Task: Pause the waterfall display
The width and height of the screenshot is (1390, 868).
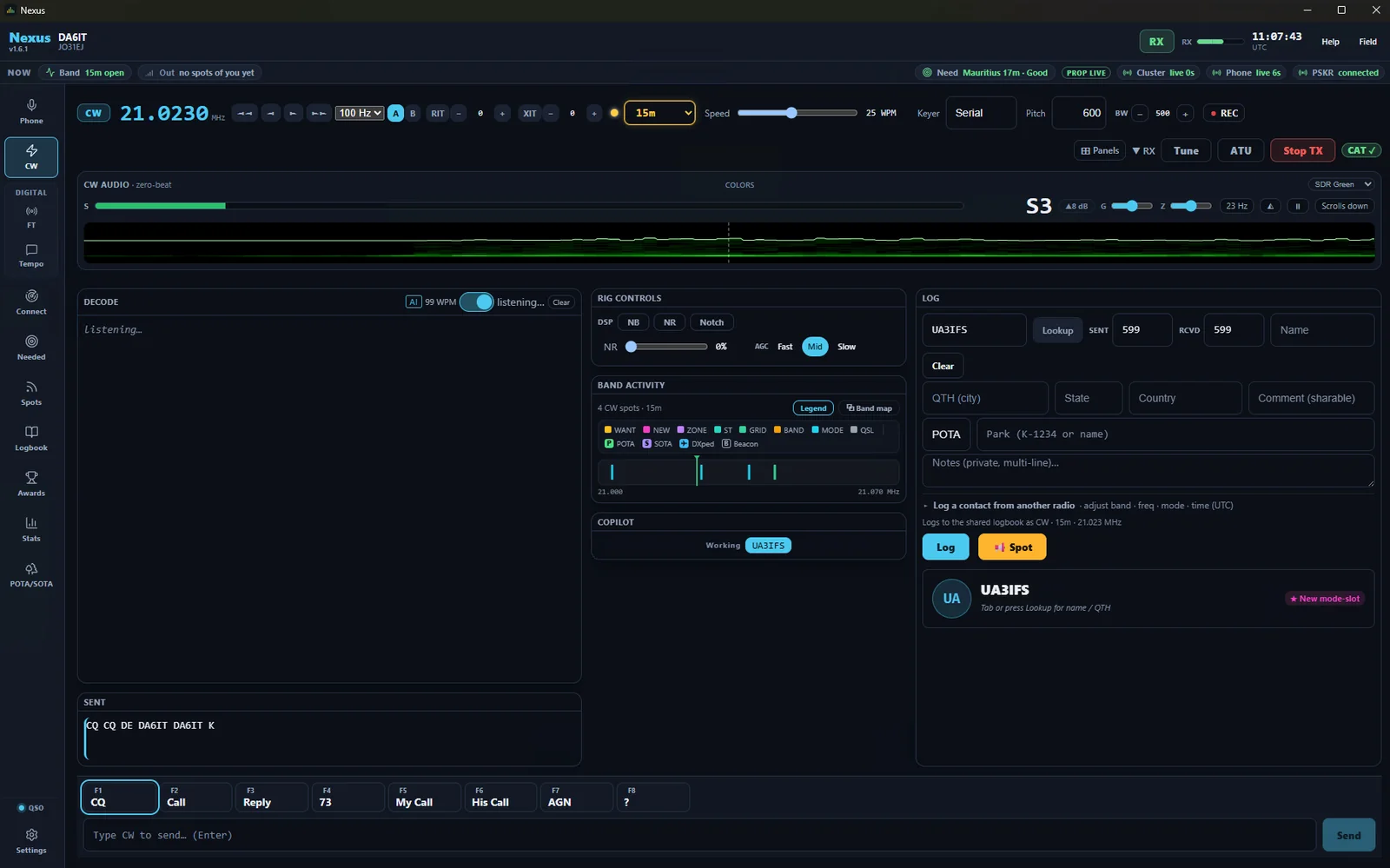Action: 1298,206
